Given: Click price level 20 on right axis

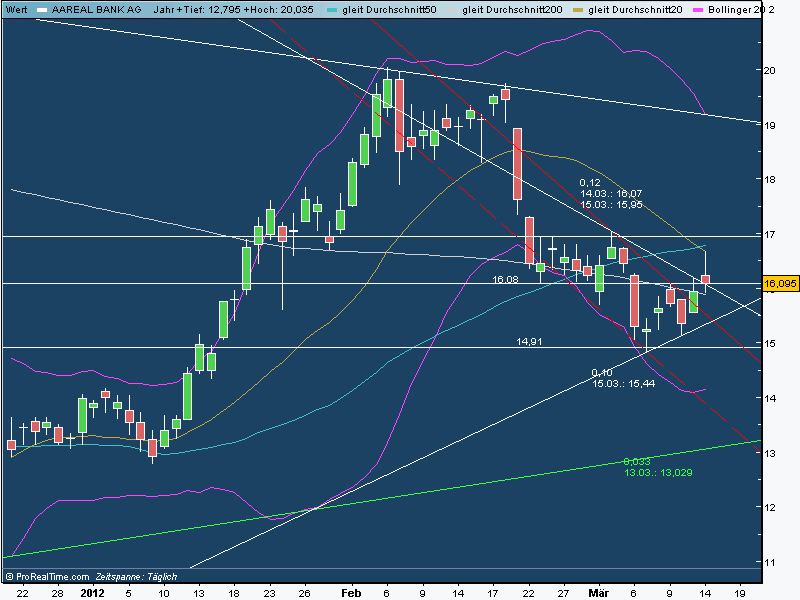Looking at the screenshot, I should [x=769, y=70].
